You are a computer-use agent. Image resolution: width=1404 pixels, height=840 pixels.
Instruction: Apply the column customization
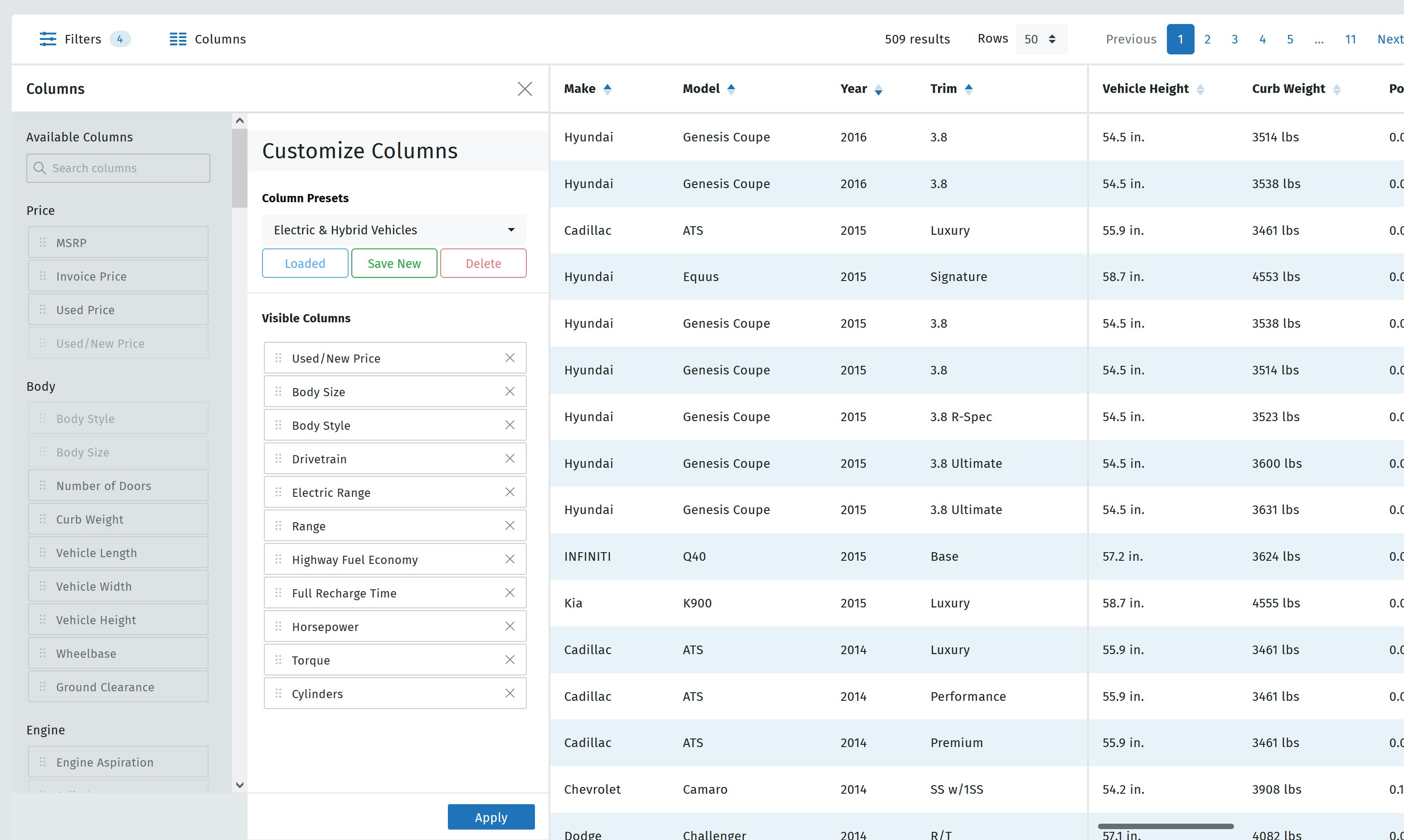pyautogui.click(x=491, y=817)
